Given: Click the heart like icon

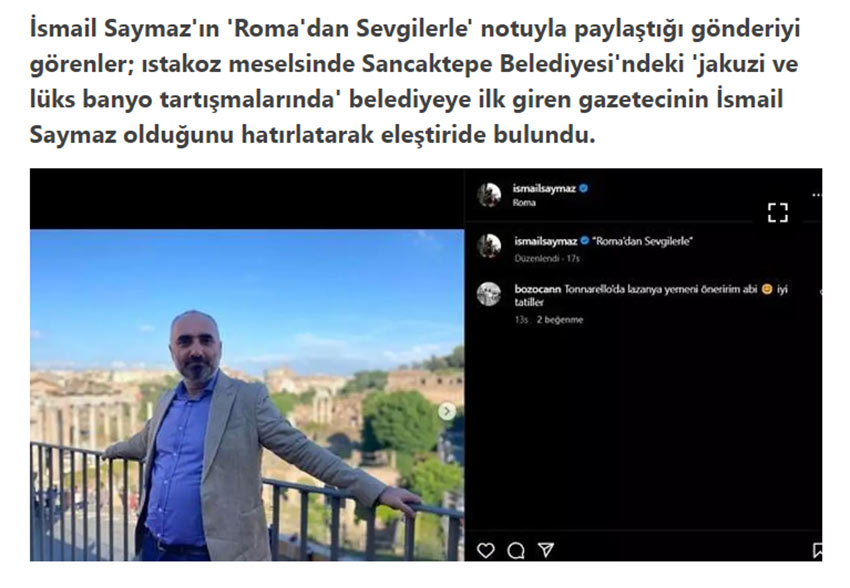Looking at the screenshot, I should [485, 551].
